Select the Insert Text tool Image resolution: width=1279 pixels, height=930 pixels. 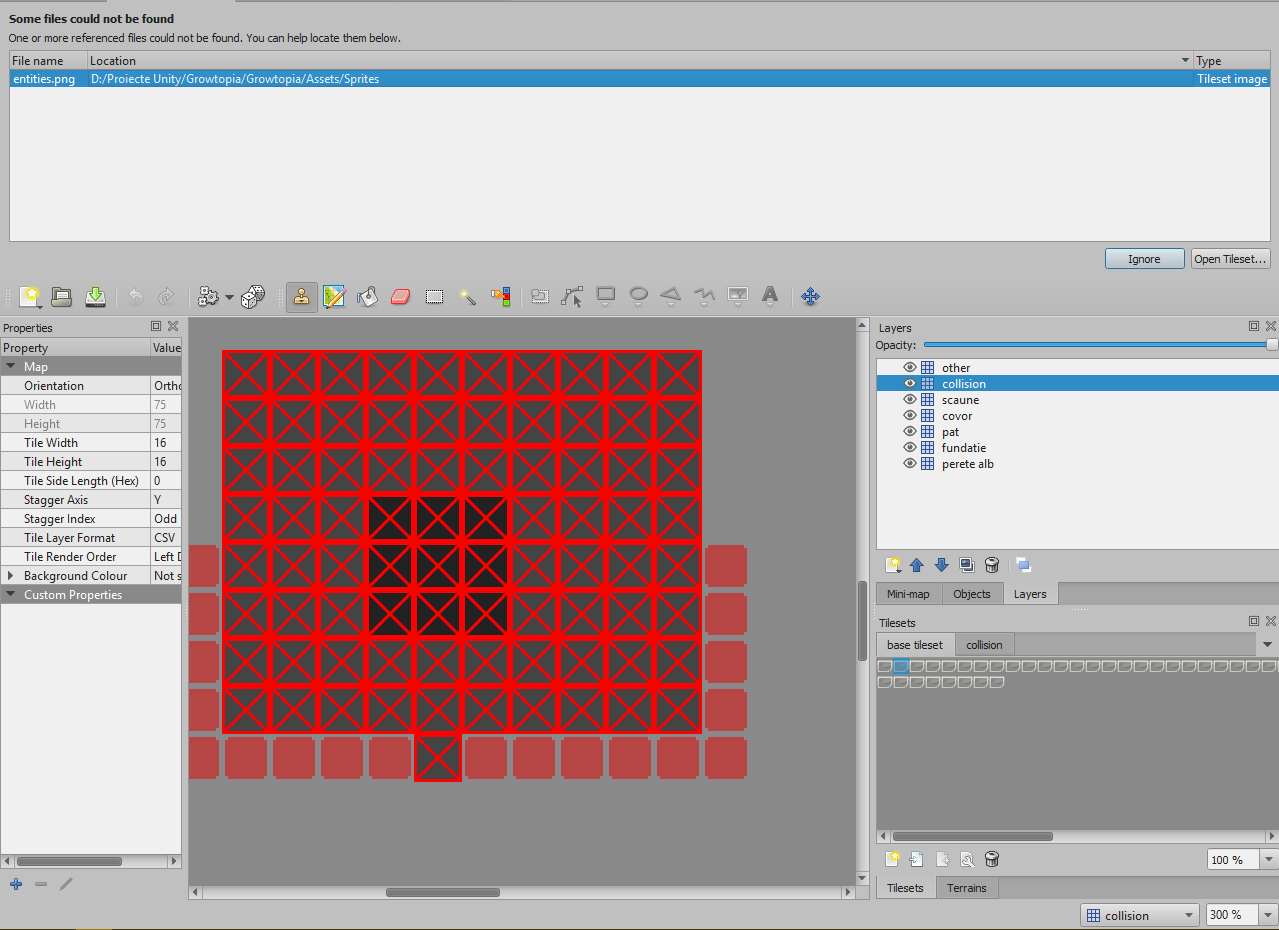pos(770,296)
